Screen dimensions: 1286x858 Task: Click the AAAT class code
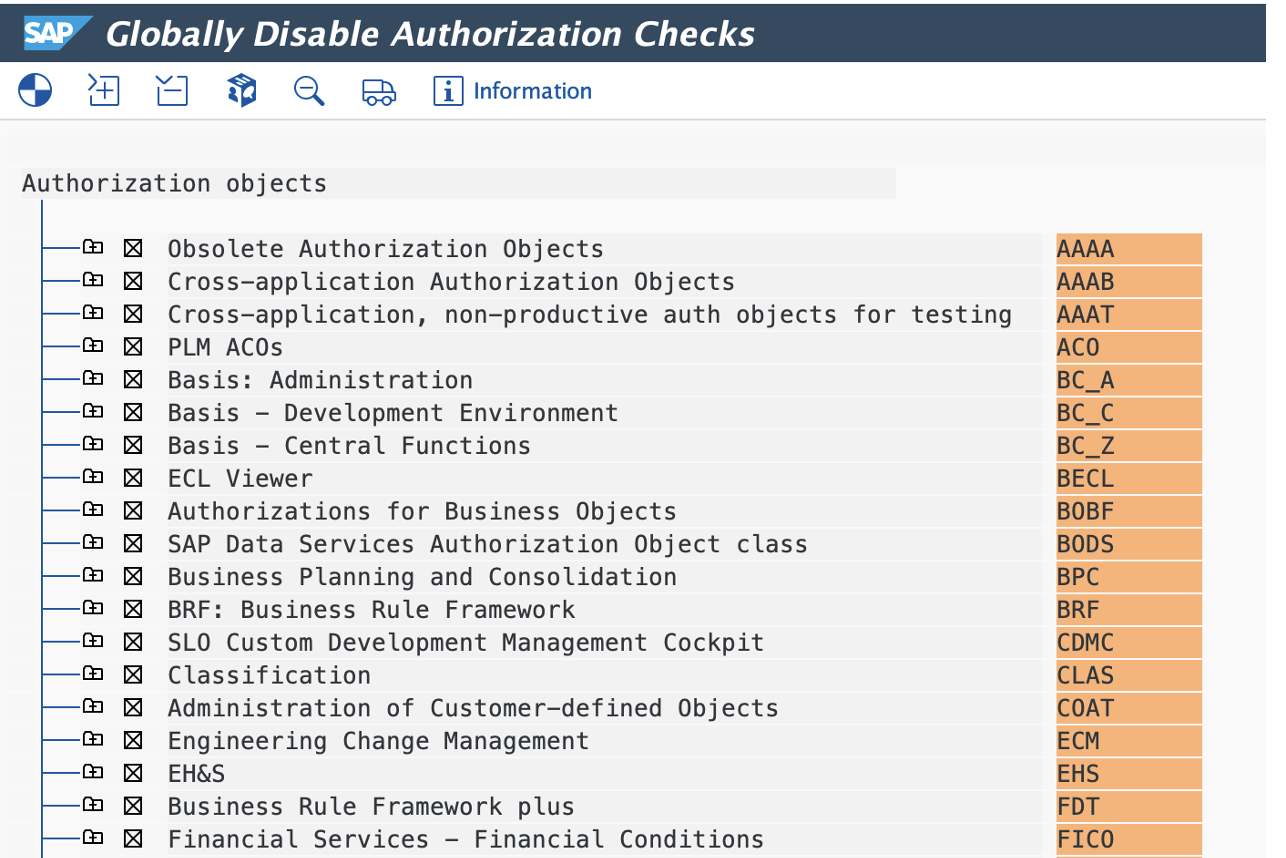point(1129,315)
